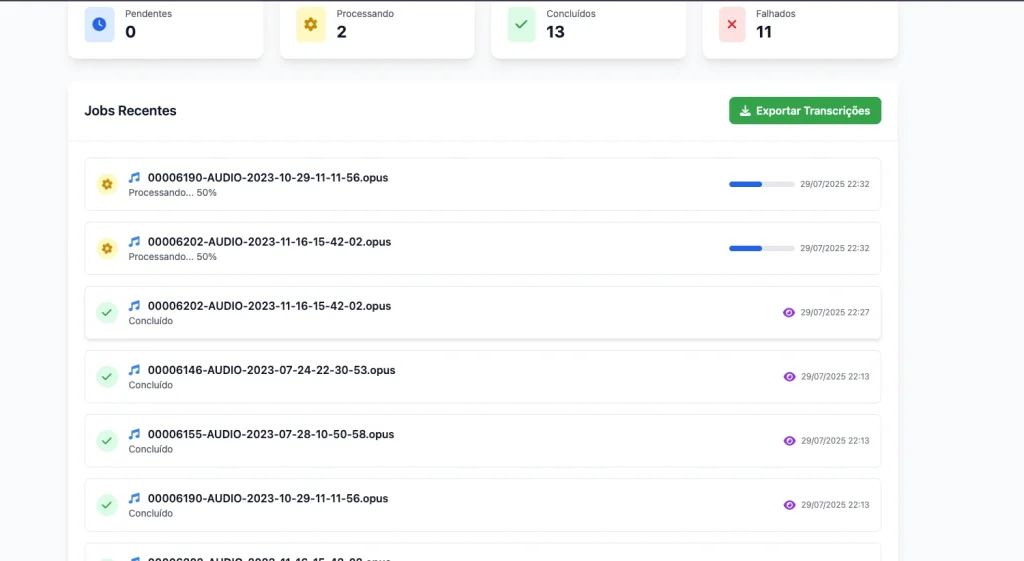The height and width of the screenshot is (561, 1024).
Task: View transcription of 00006146 job via eye icon
Action: (790, 377)
